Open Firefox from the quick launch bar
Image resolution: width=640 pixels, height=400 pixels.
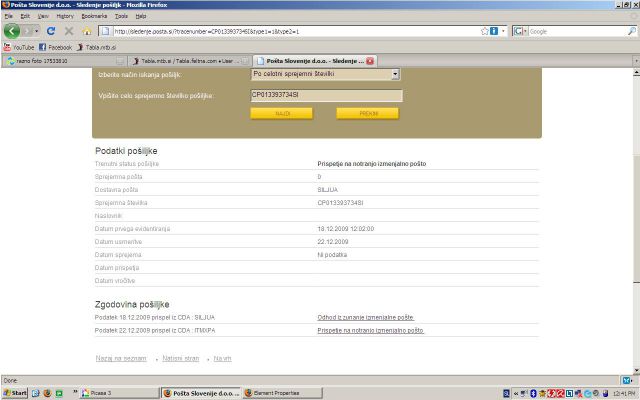(47, 393)
